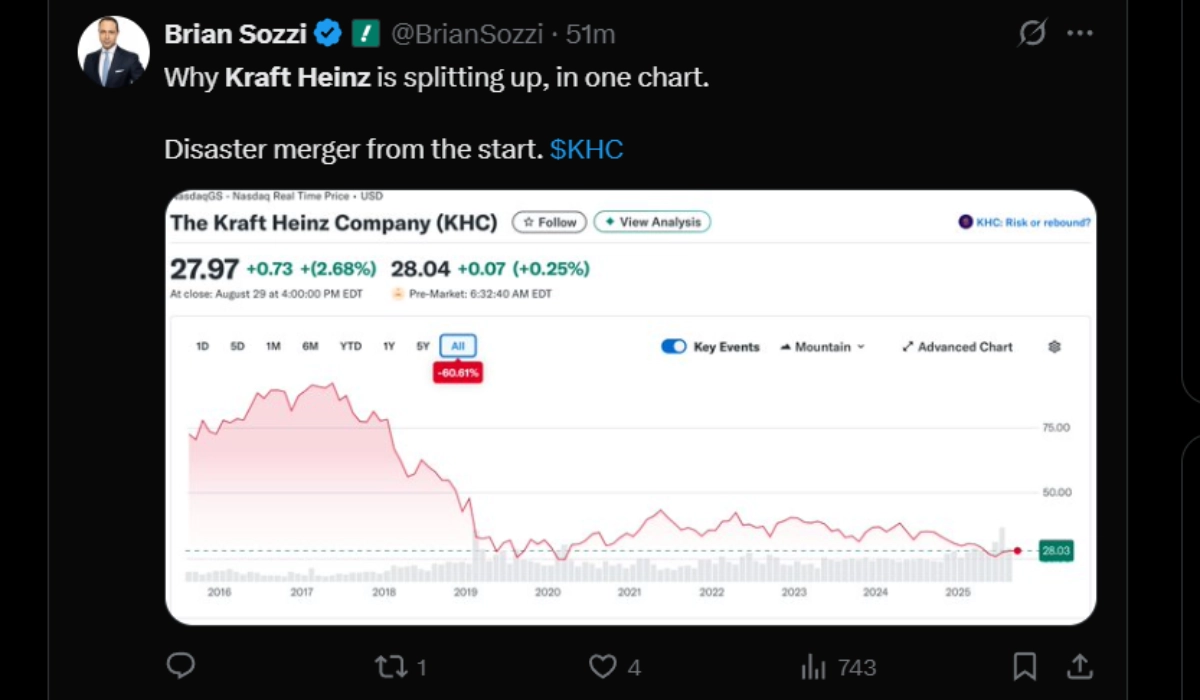Share the tweet via the upload icon
The width and height of the screenshot is (1200, 700).
pyautogui.click(x=1081, y=666)
